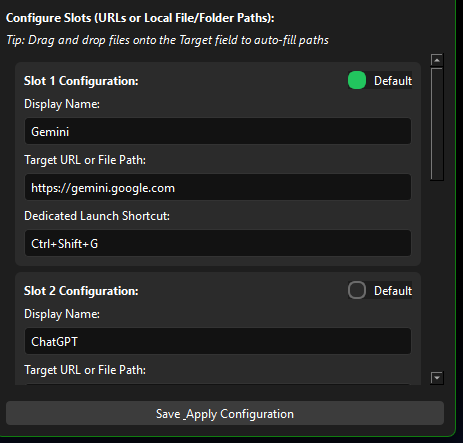Select Slot 1 as Default radio button

pyautogui.click(x=357, y=80)
